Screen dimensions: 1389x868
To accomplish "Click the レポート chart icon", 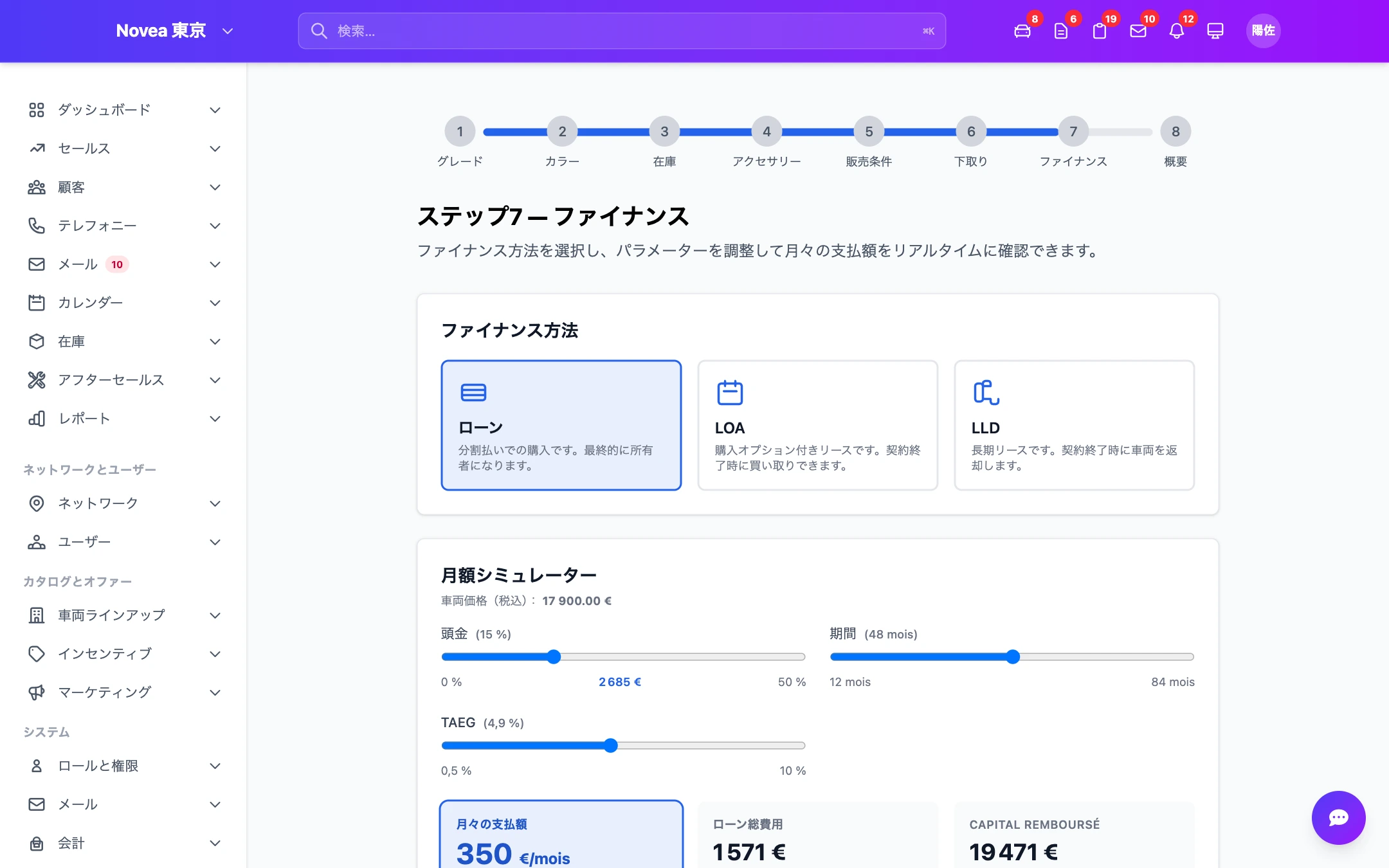I will [x=37, y=419].
